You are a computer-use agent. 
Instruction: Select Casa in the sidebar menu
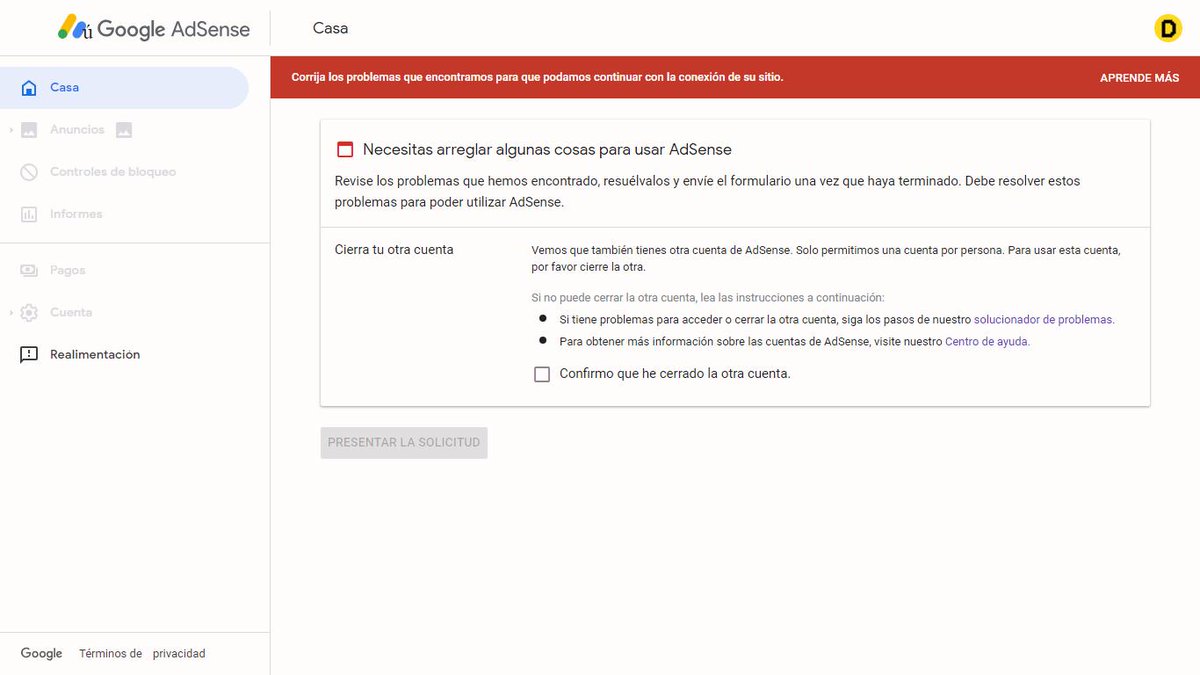124,87
